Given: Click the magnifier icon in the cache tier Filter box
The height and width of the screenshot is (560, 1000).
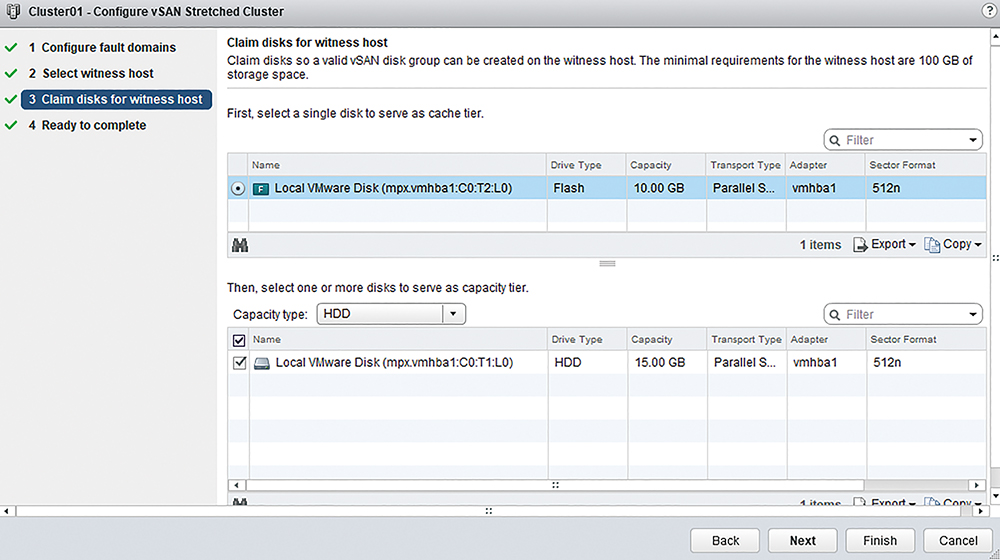Looking at the screenshot, I should tap(835, 140).
